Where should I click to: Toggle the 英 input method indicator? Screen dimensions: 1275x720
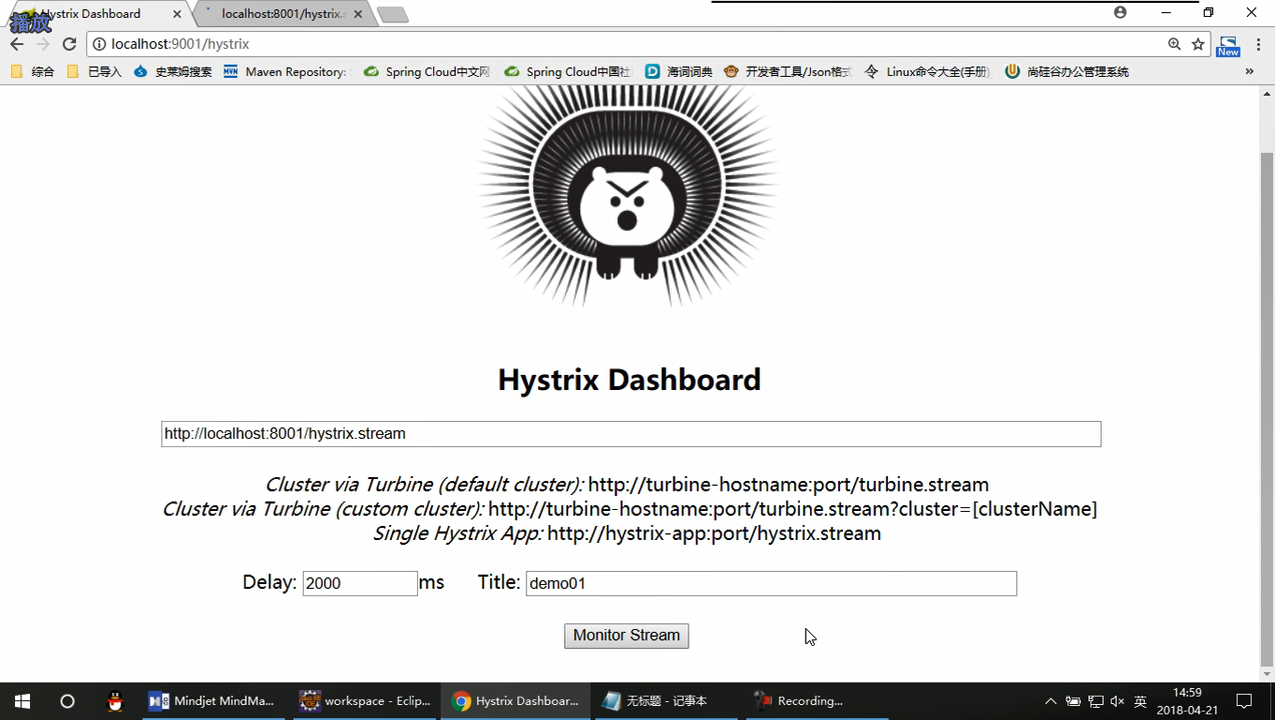coord(1140,701)
